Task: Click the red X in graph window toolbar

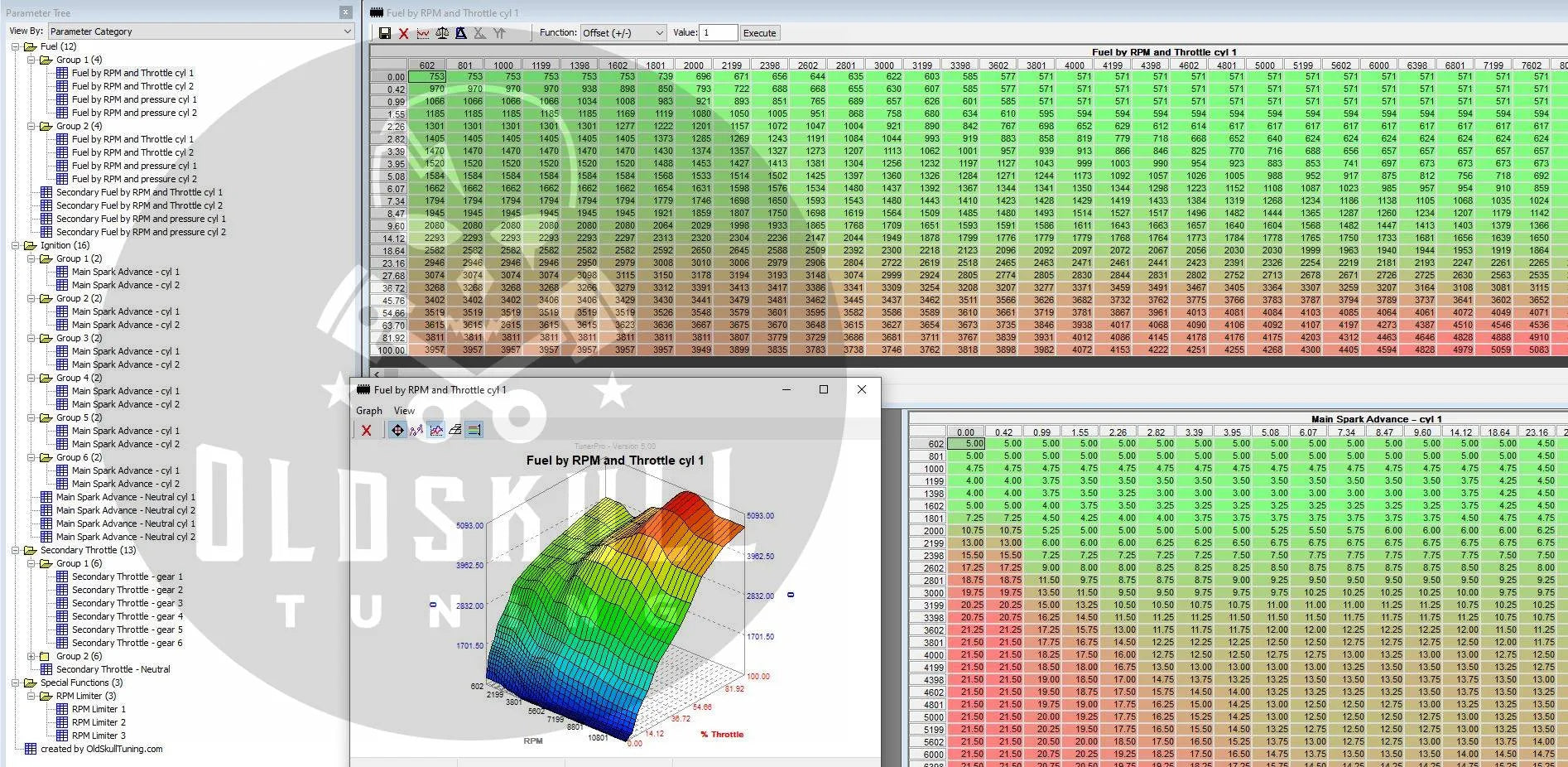Action: coord(366,430)
